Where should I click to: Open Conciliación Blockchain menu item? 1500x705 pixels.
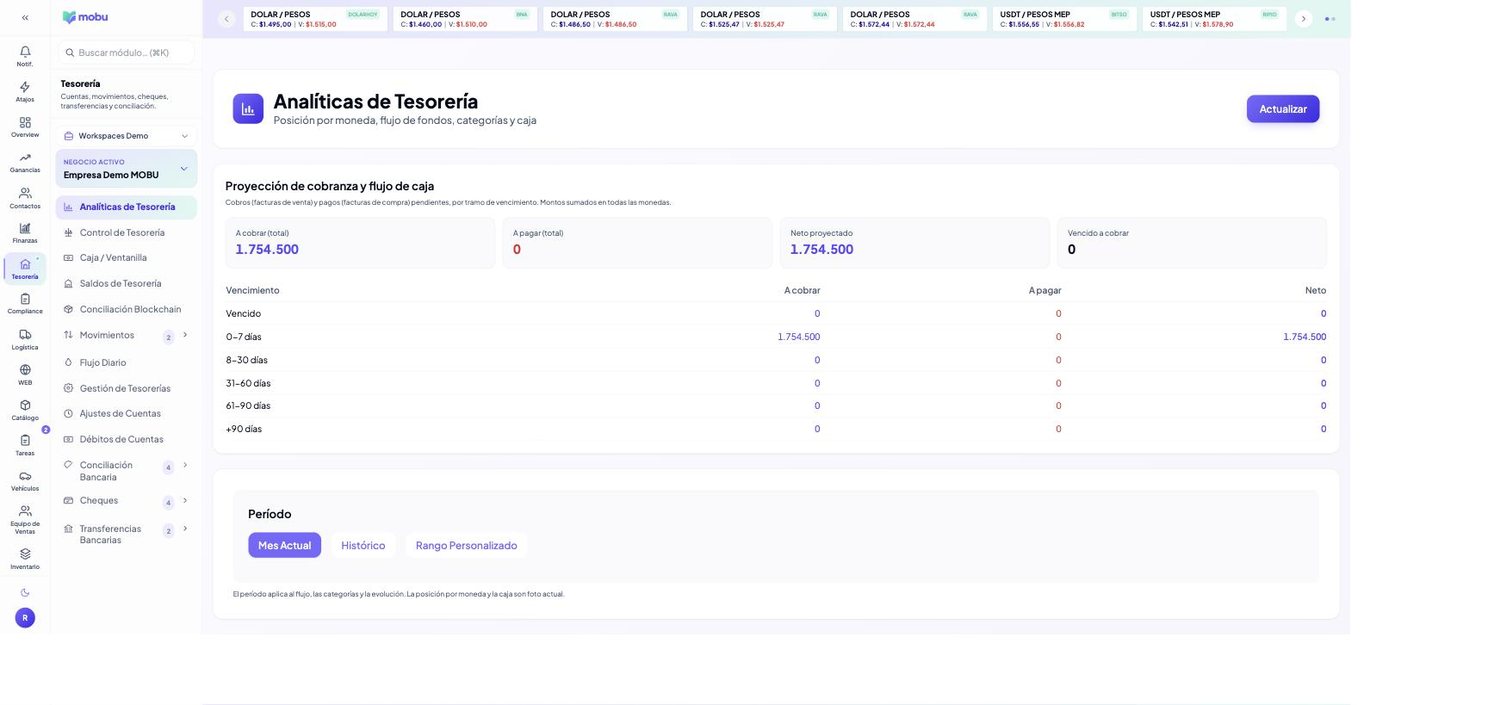(126, 310)
